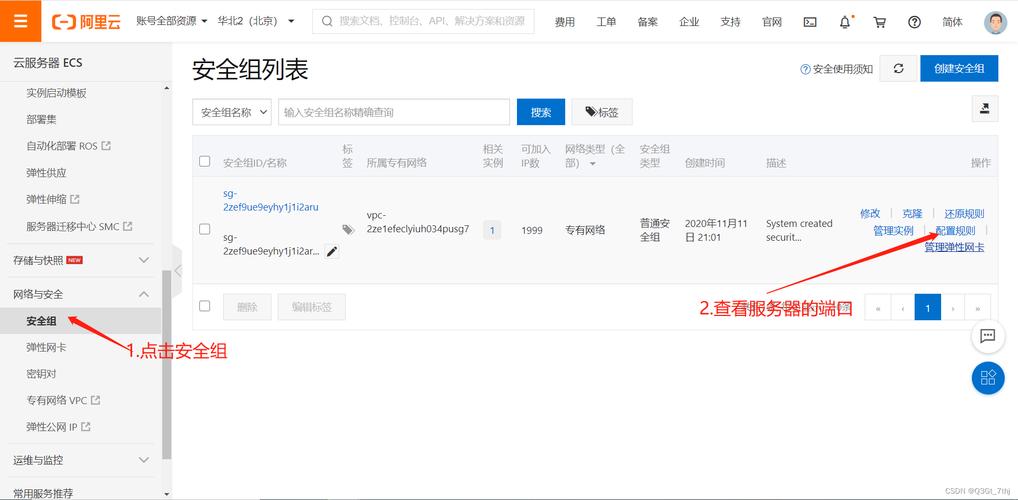Click 管理弹性网卡 link in row
This screenshot has height=500, width=1018.
(954, 247)
